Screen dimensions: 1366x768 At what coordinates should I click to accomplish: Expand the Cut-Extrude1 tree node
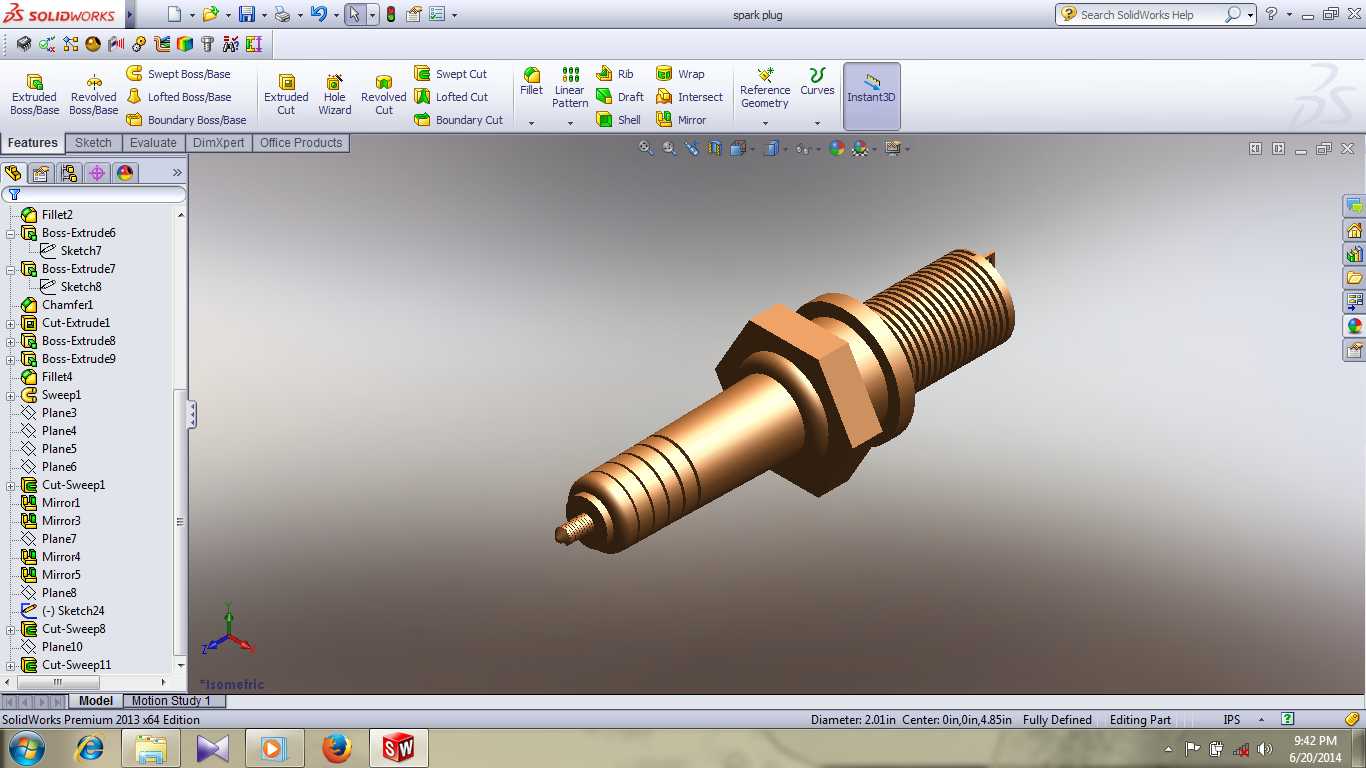click(x=11, y=323)
